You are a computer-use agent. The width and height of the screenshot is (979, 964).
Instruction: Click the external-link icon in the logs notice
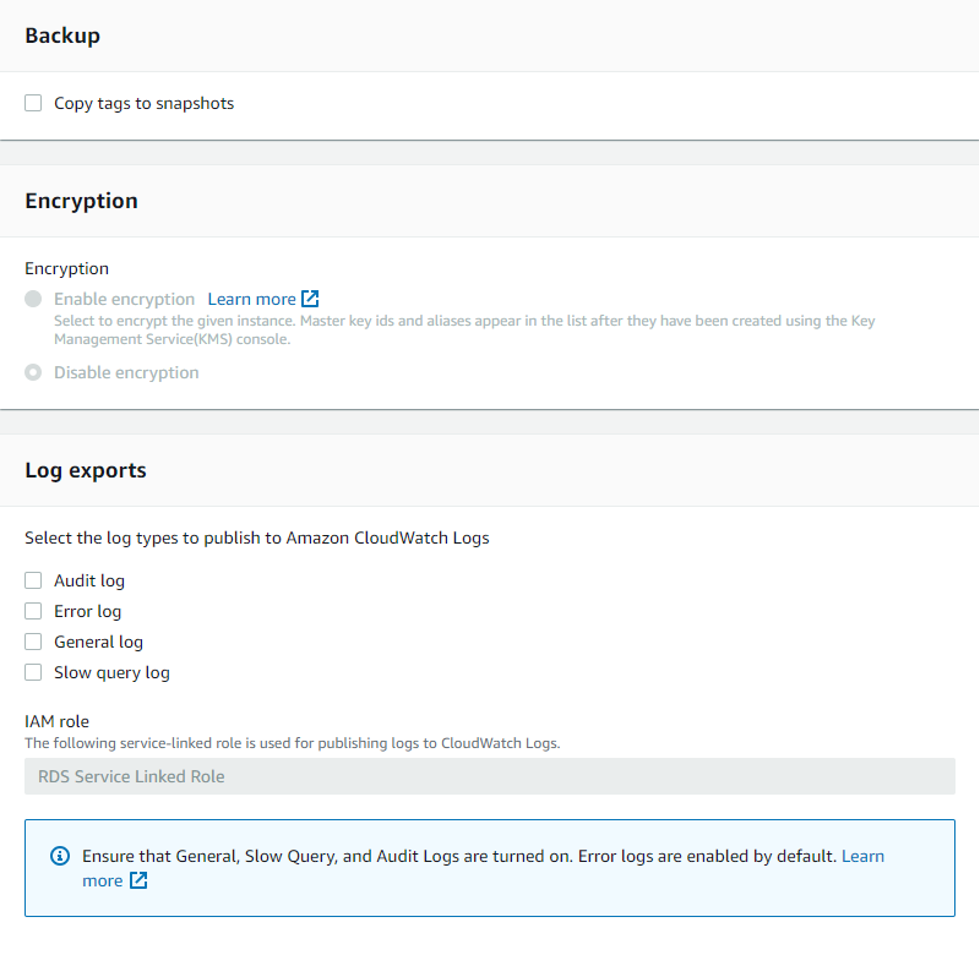pyautogui.click(x=139, y=881)
